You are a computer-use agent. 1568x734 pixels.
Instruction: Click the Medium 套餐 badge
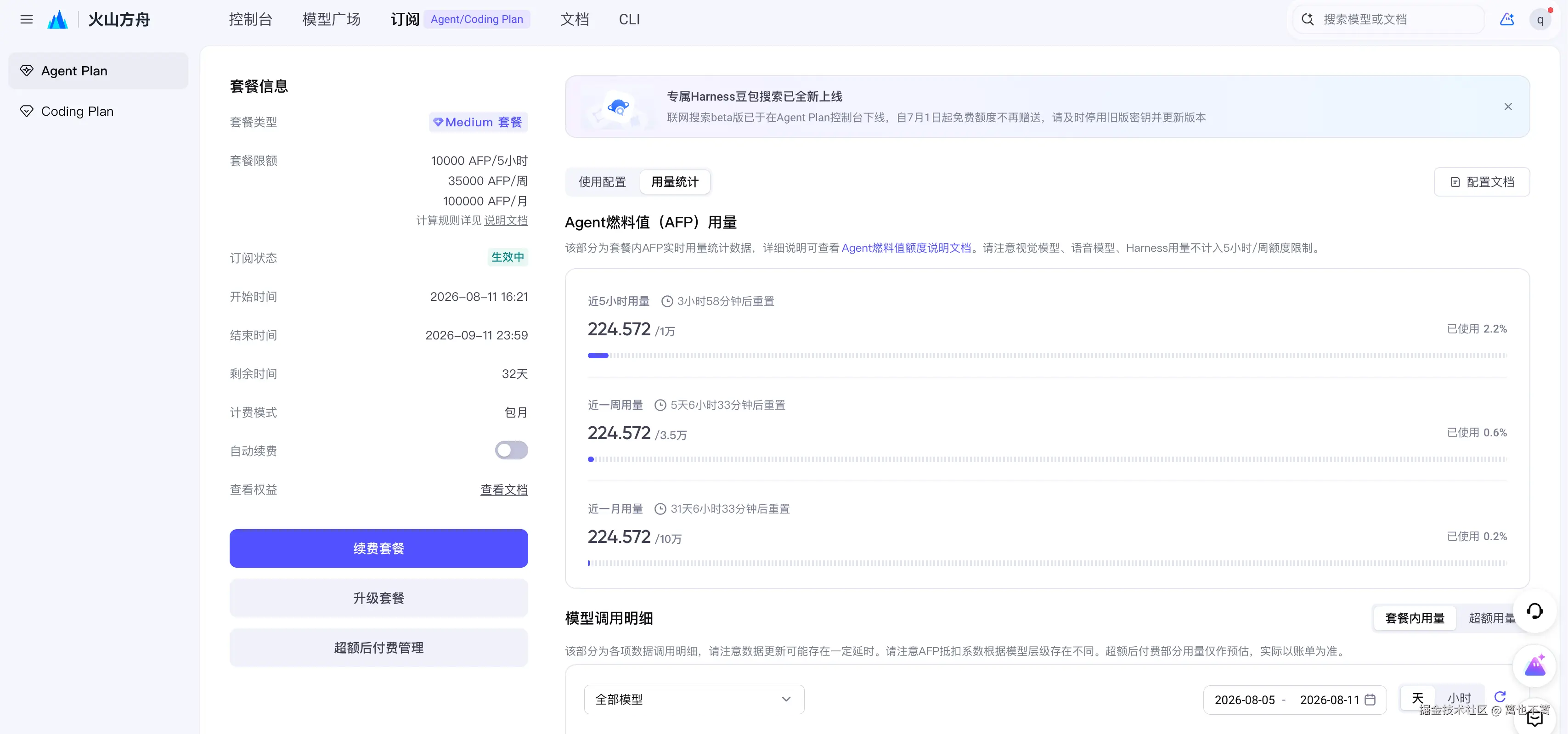[x=478, y=122]
